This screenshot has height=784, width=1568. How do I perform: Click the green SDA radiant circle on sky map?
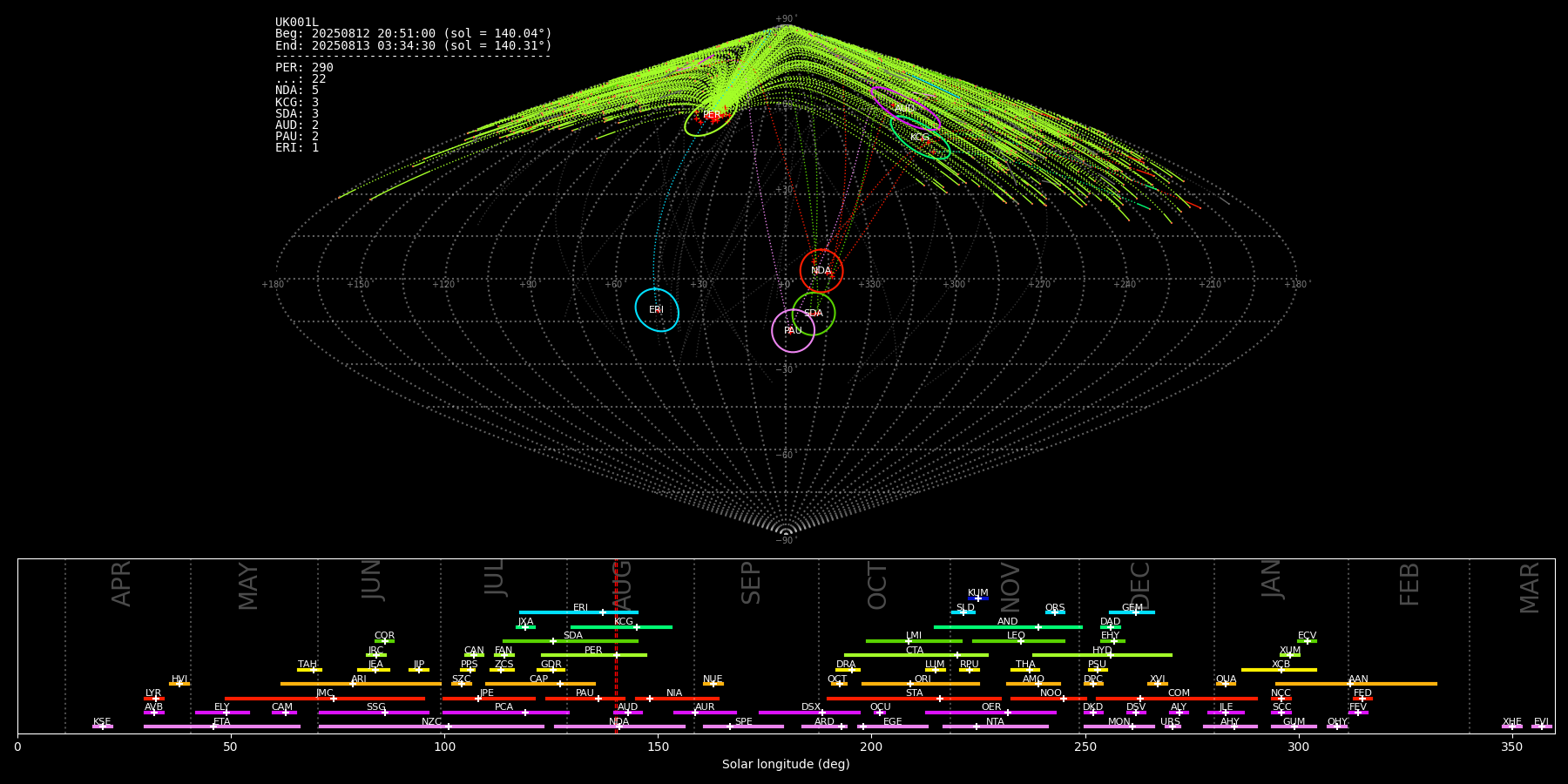click(x=814, y=314)
